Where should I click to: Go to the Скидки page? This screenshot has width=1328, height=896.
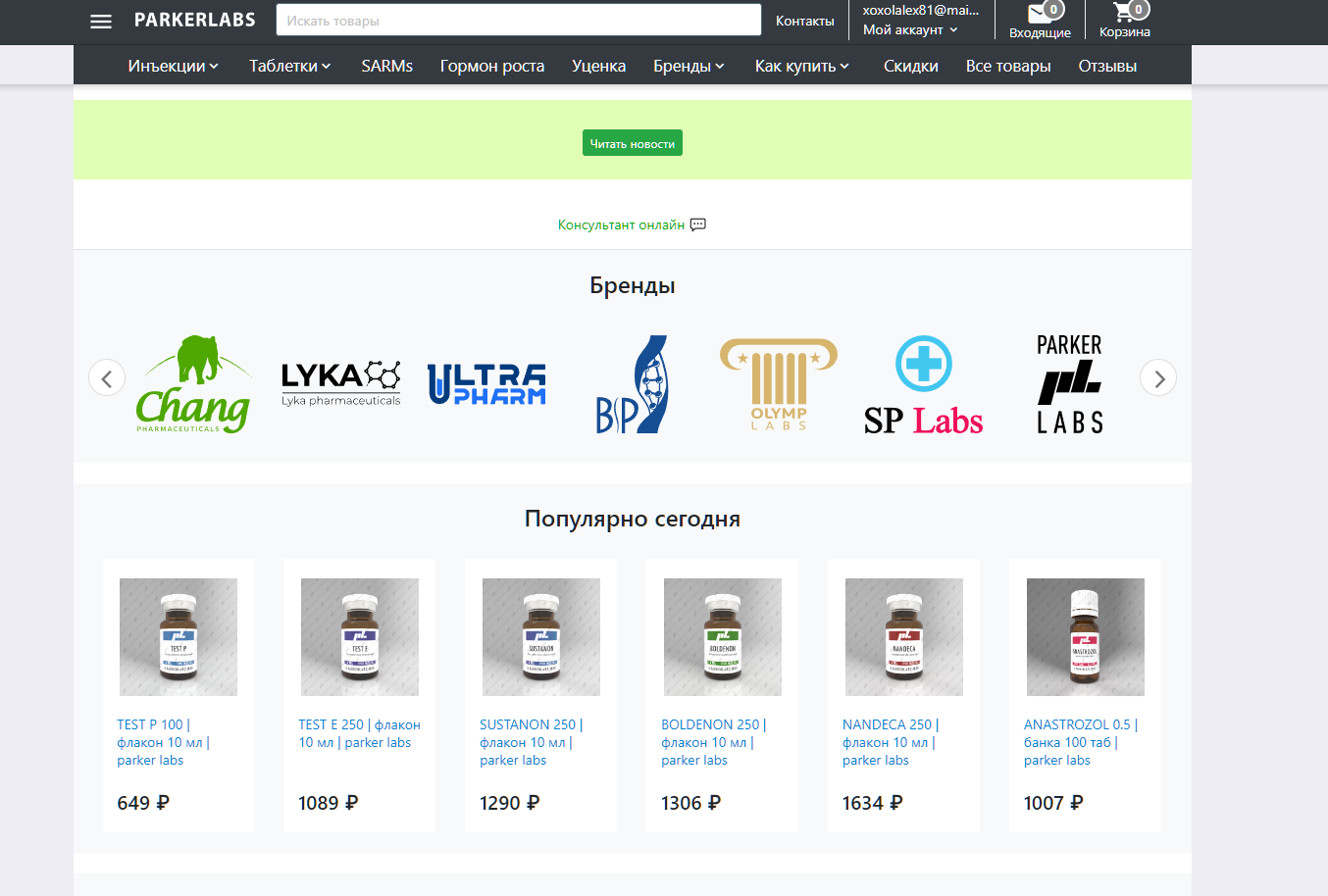(910, 66)
